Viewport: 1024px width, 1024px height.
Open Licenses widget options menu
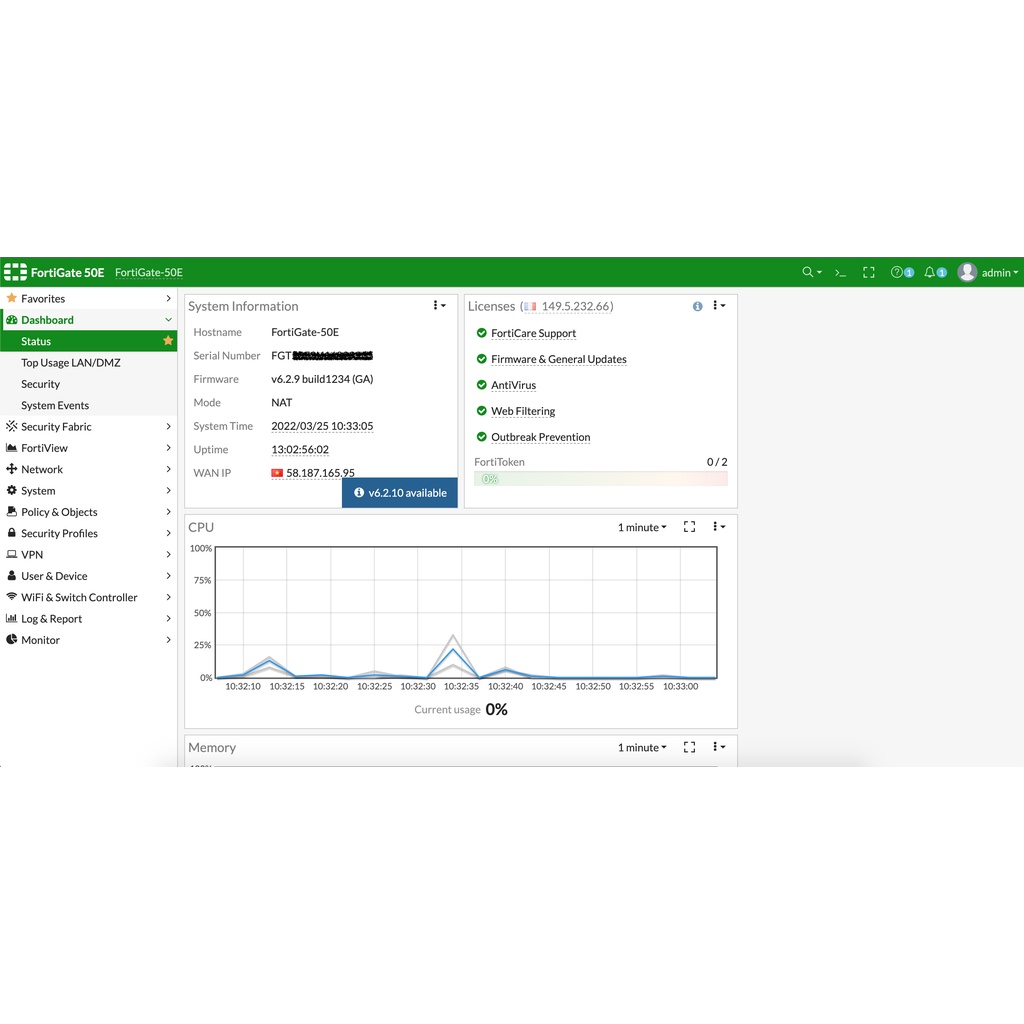click(718, 306)
